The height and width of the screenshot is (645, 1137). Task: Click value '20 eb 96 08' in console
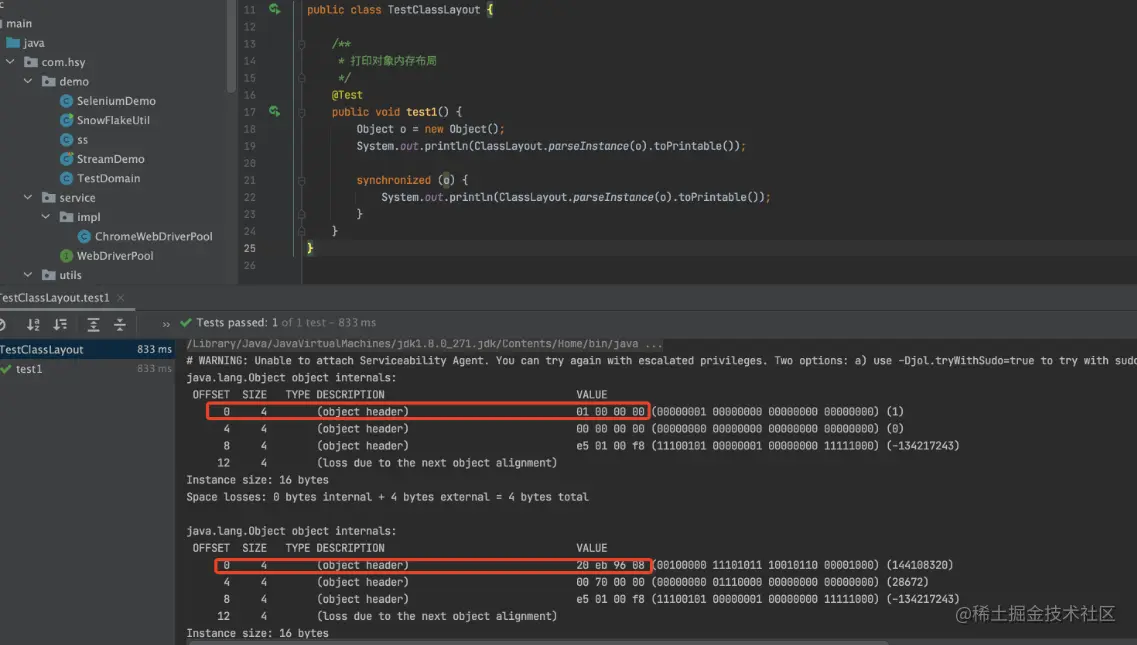tap(610, 565)
